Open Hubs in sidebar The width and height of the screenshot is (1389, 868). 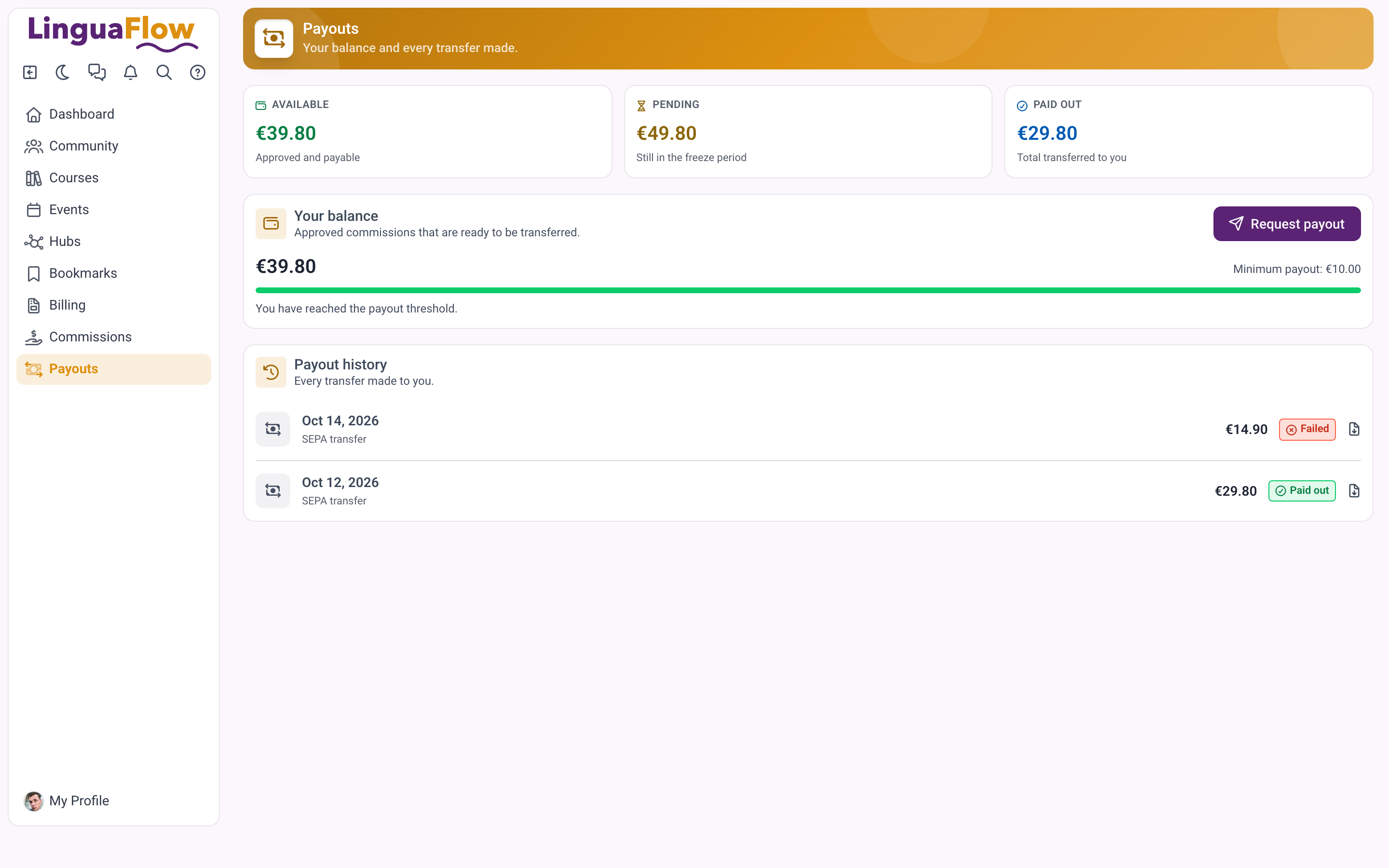coord(114,242)
